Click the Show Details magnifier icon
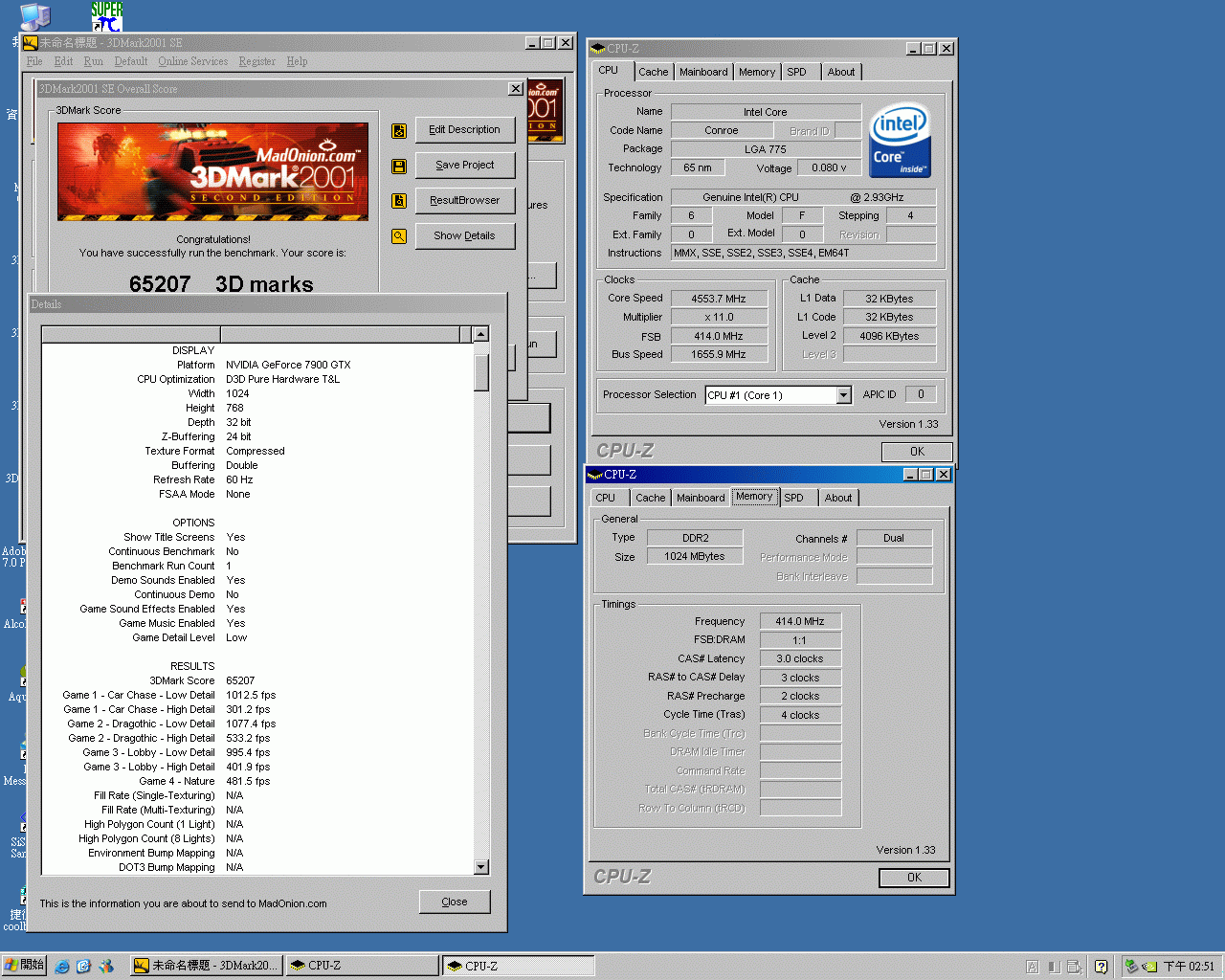Screen dimensions: 1225x980 pyautogui.click(x=399, y=236)
